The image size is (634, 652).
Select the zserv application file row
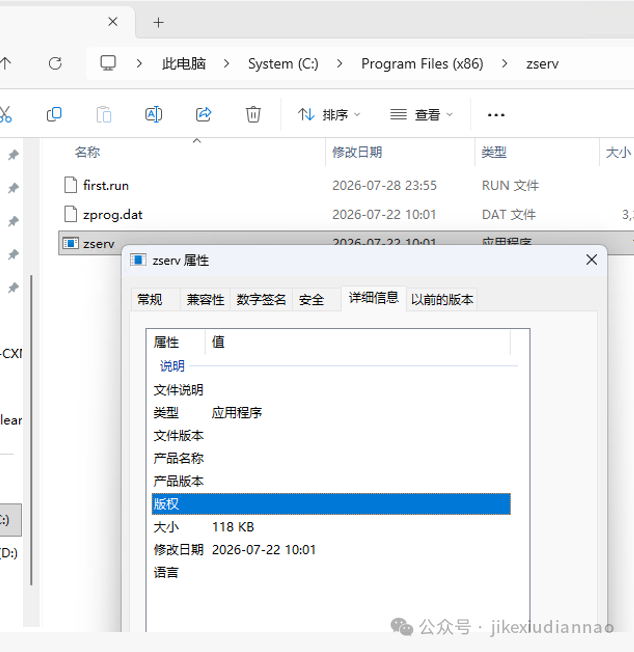click(346, 243)
